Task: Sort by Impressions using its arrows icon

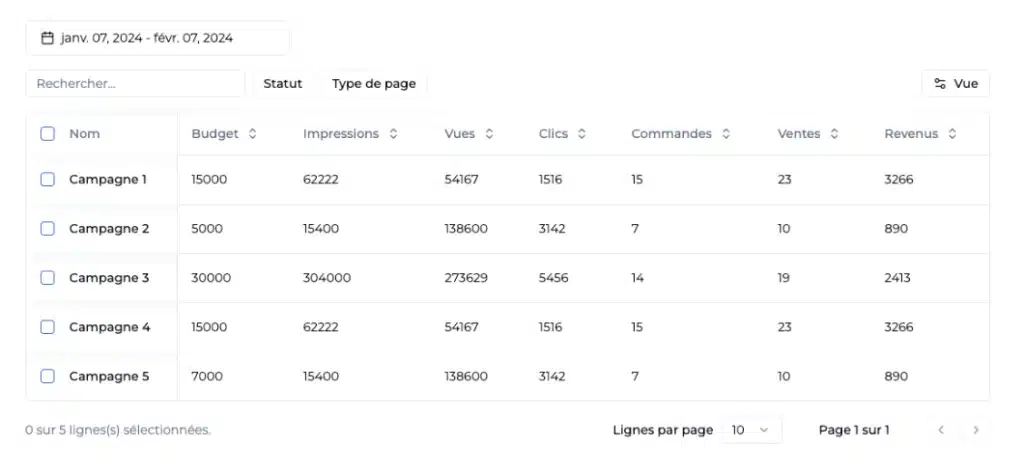Action: pyautogui.click(x=393, y=134)
